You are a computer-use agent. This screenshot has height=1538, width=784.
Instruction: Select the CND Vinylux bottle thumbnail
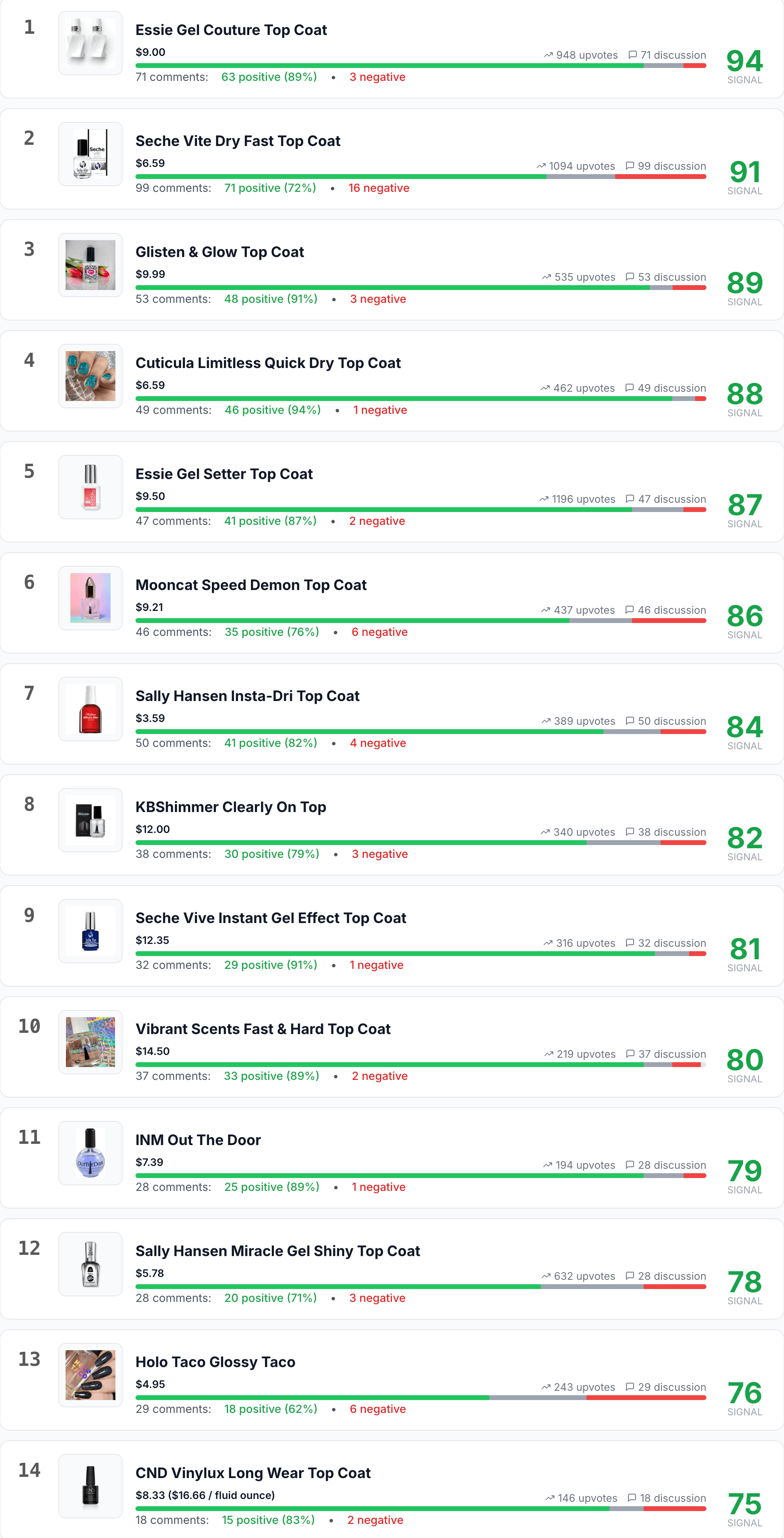pyautogui.click(x=90, y=1485)
